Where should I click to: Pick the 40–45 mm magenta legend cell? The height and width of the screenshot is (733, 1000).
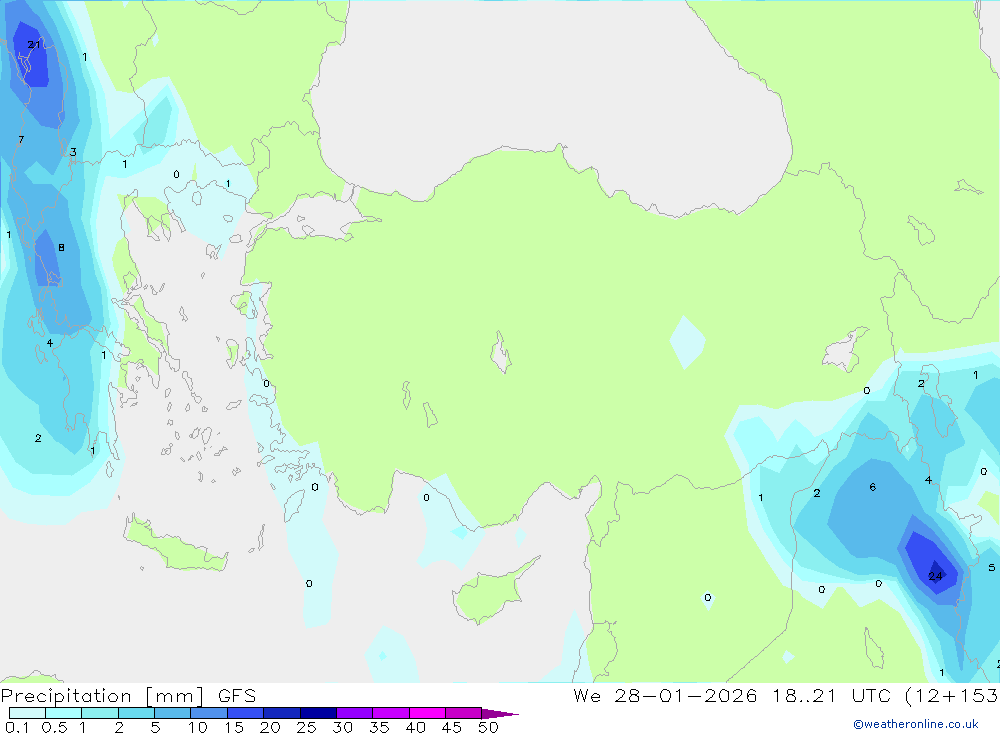pyautogui.click(x=427, y=713)
